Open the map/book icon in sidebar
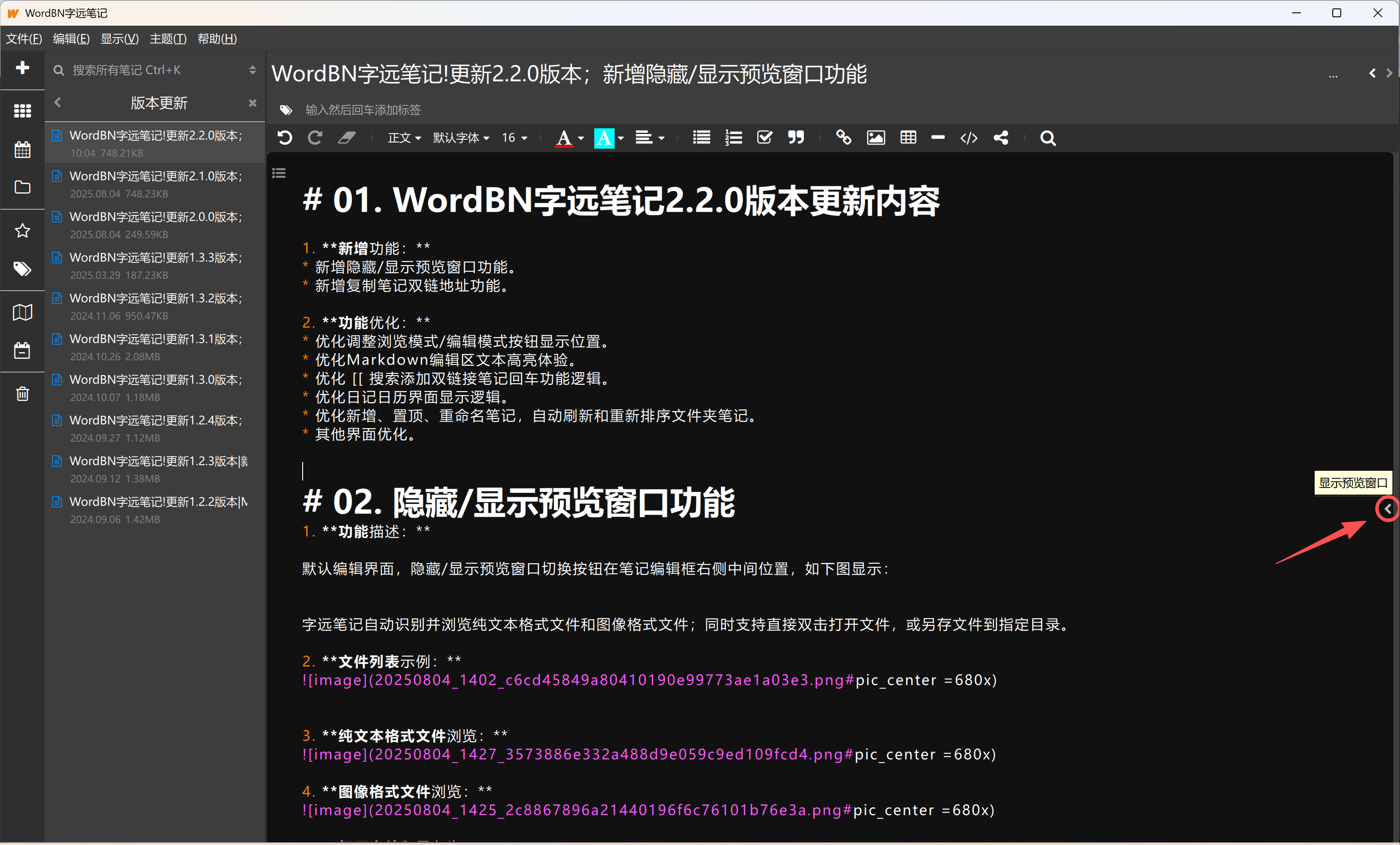The width and height of the screenshot is (1400, 845). point(22,312)
